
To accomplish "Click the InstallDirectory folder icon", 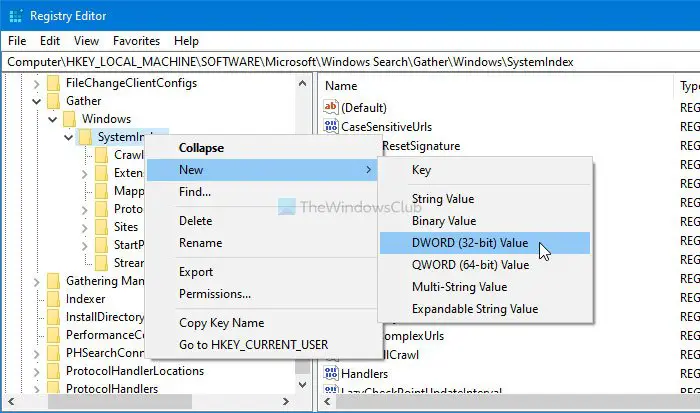I will tap(54, 317).
